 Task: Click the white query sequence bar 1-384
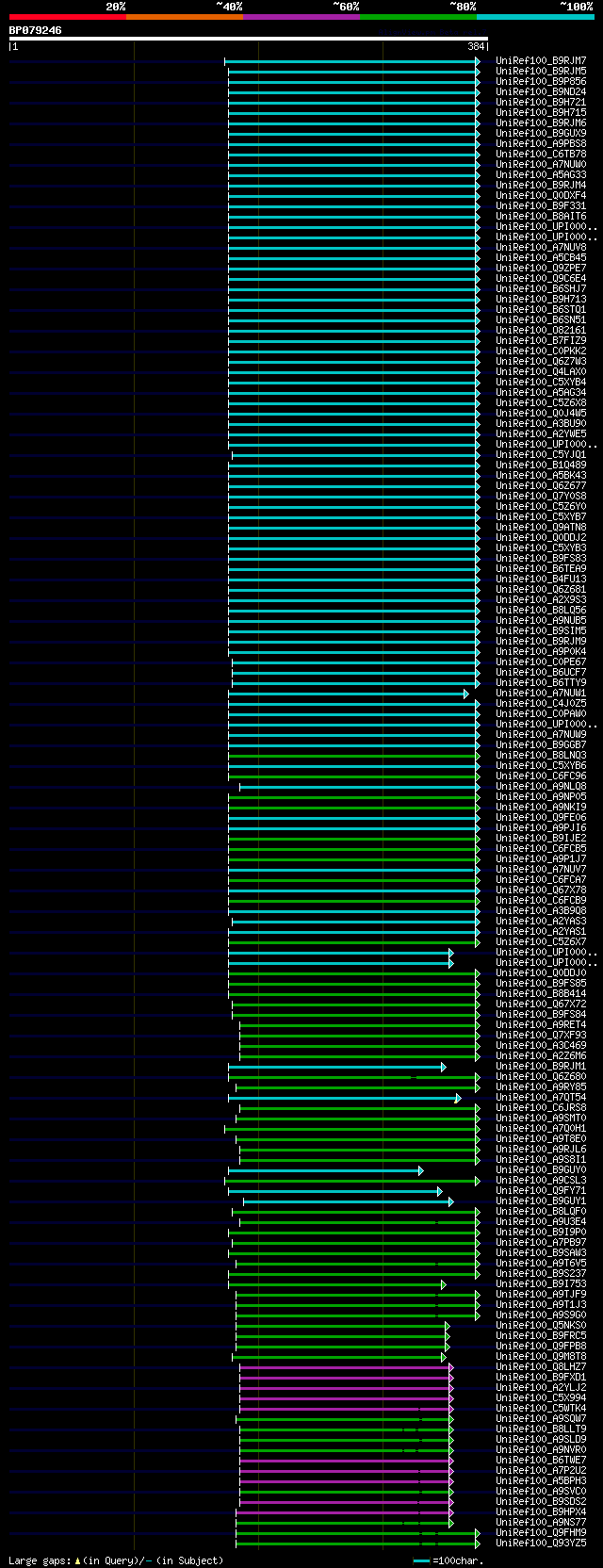pyautogui.click(x=249, y=39)
